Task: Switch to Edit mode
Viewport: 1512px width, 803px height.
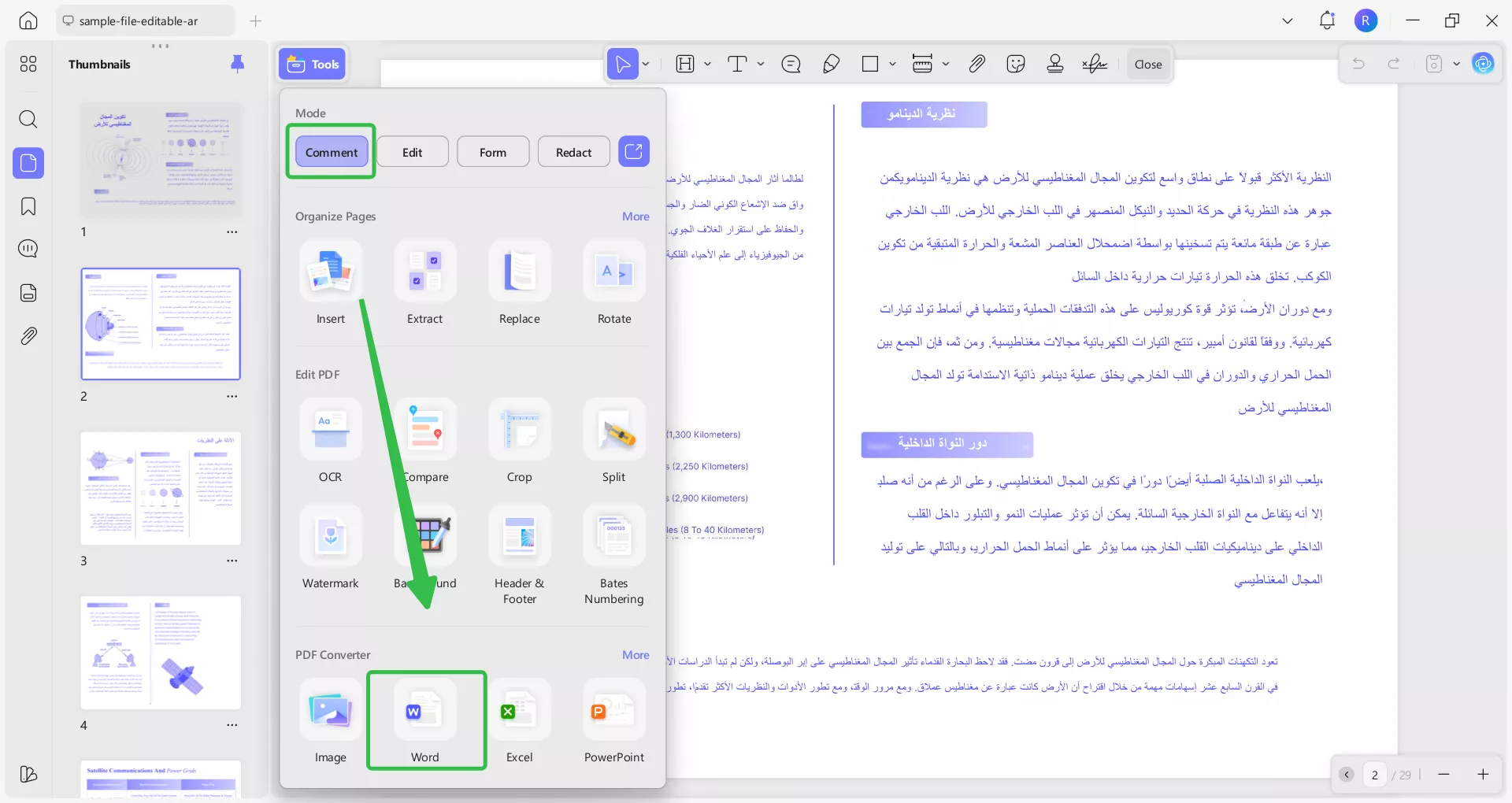Action: [x=413, y=152]
